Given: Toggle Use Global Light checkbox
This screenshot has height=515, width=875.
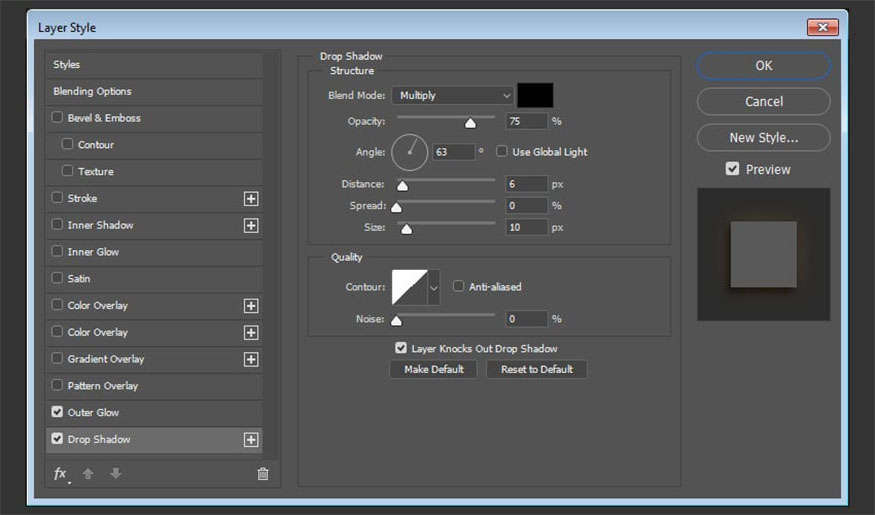Looking at the screenshot, I should [502, 152].
